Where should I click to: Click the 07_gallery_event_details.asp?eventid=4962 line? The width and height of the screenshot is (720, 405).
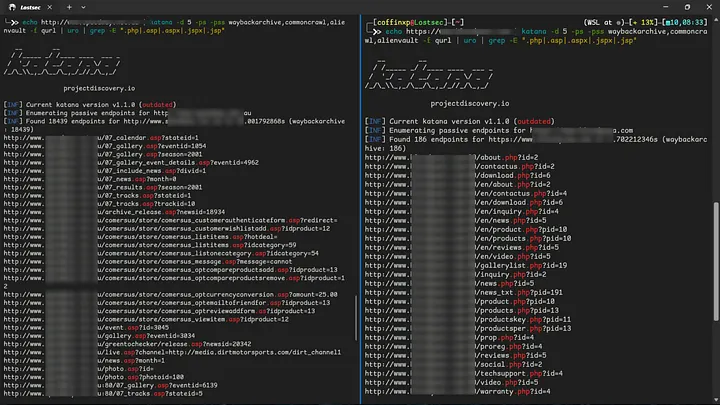pos(131,163)
